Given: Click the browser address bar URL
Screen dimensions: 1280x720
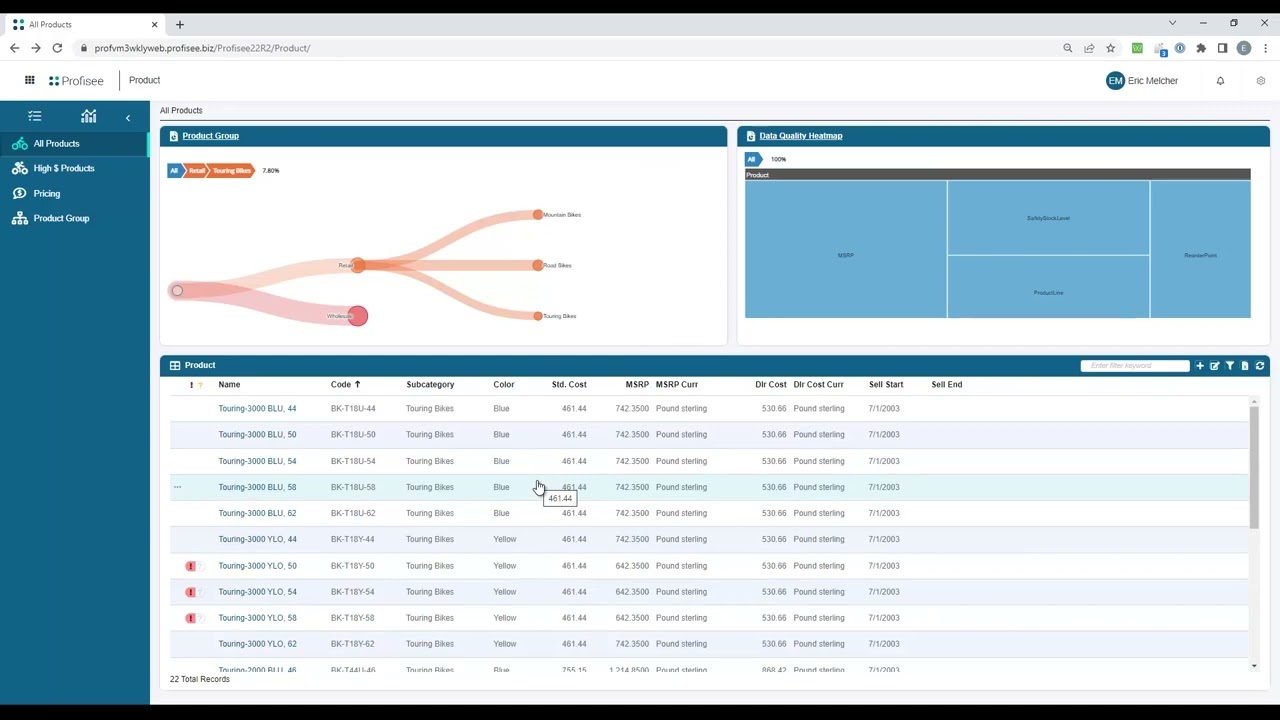Looking at the screenshot, I should click(202, 48).
